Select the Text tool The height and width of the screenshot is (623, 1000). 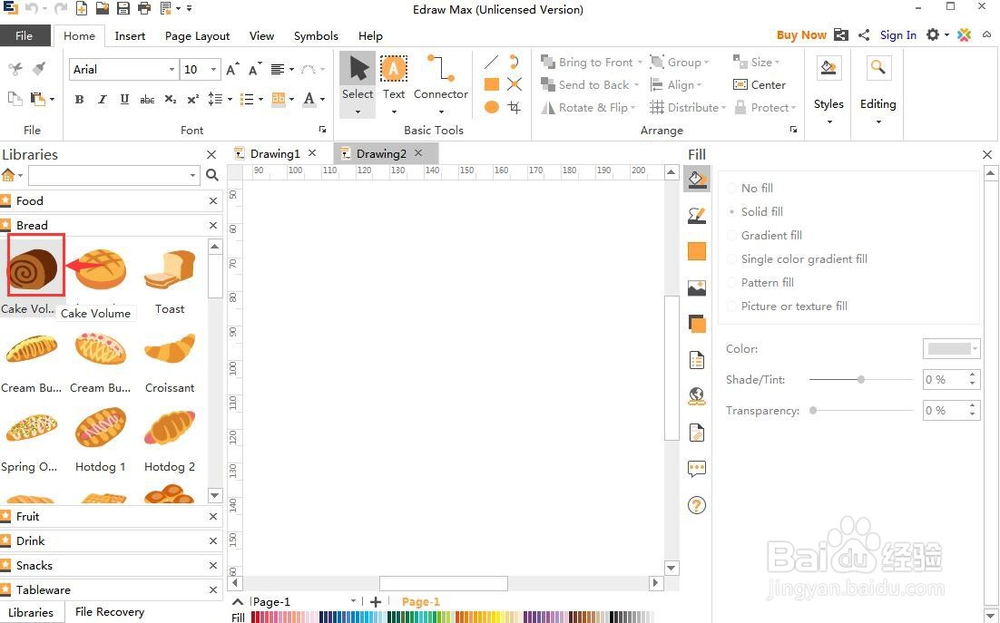coord(393,83)
